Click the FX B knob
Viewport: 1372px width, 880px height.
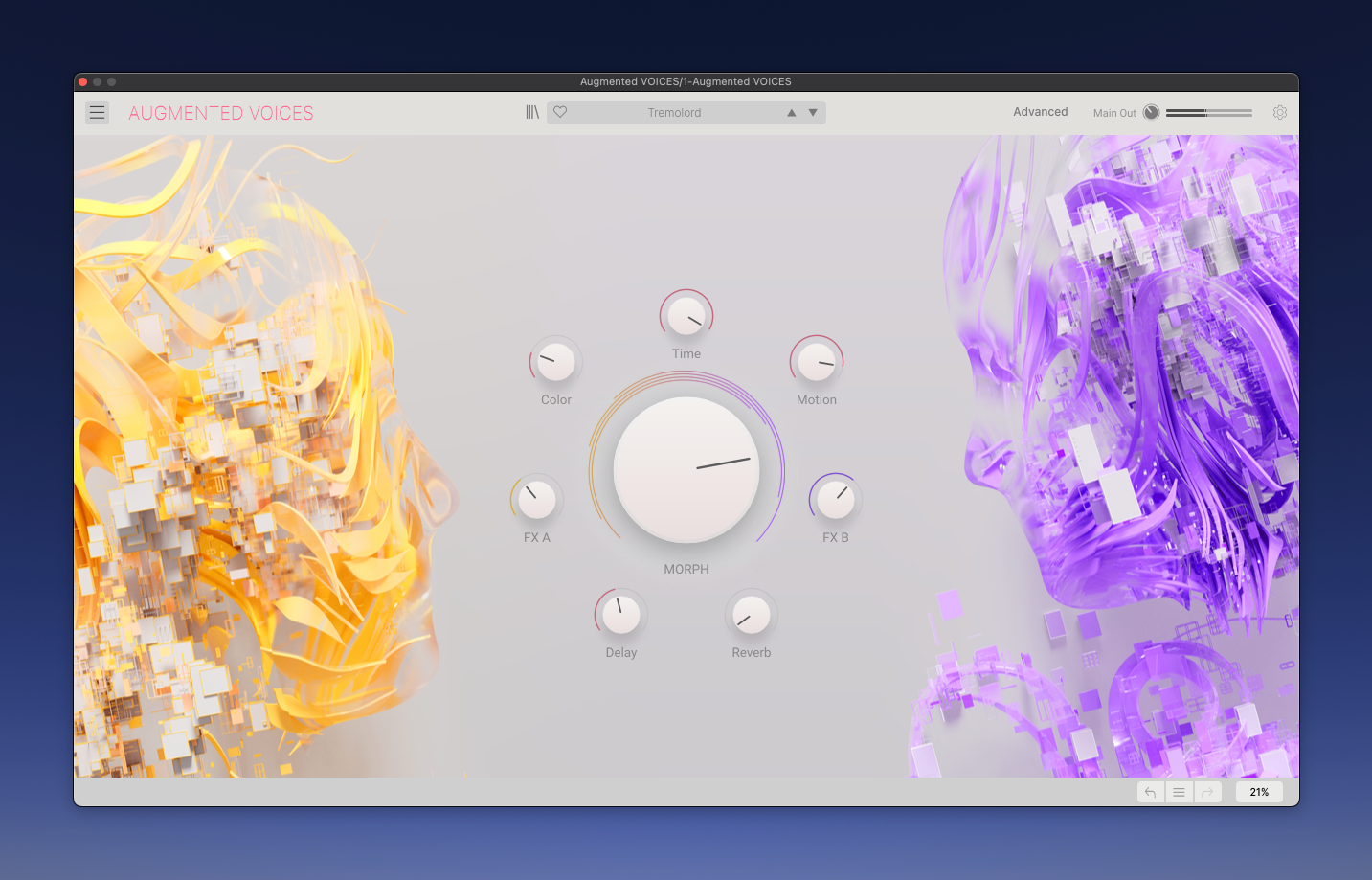pyautogui.click(x=836, y=500)
